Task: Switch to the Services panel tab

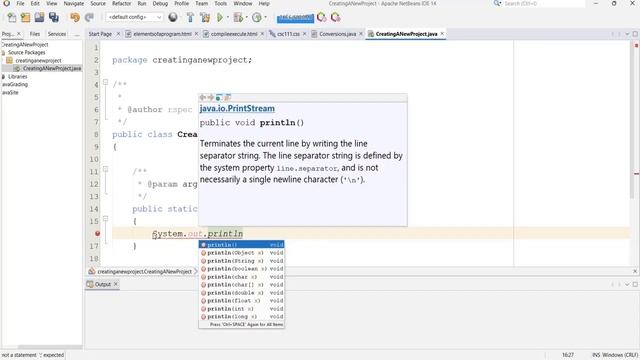Action: (x=57, y=34)
